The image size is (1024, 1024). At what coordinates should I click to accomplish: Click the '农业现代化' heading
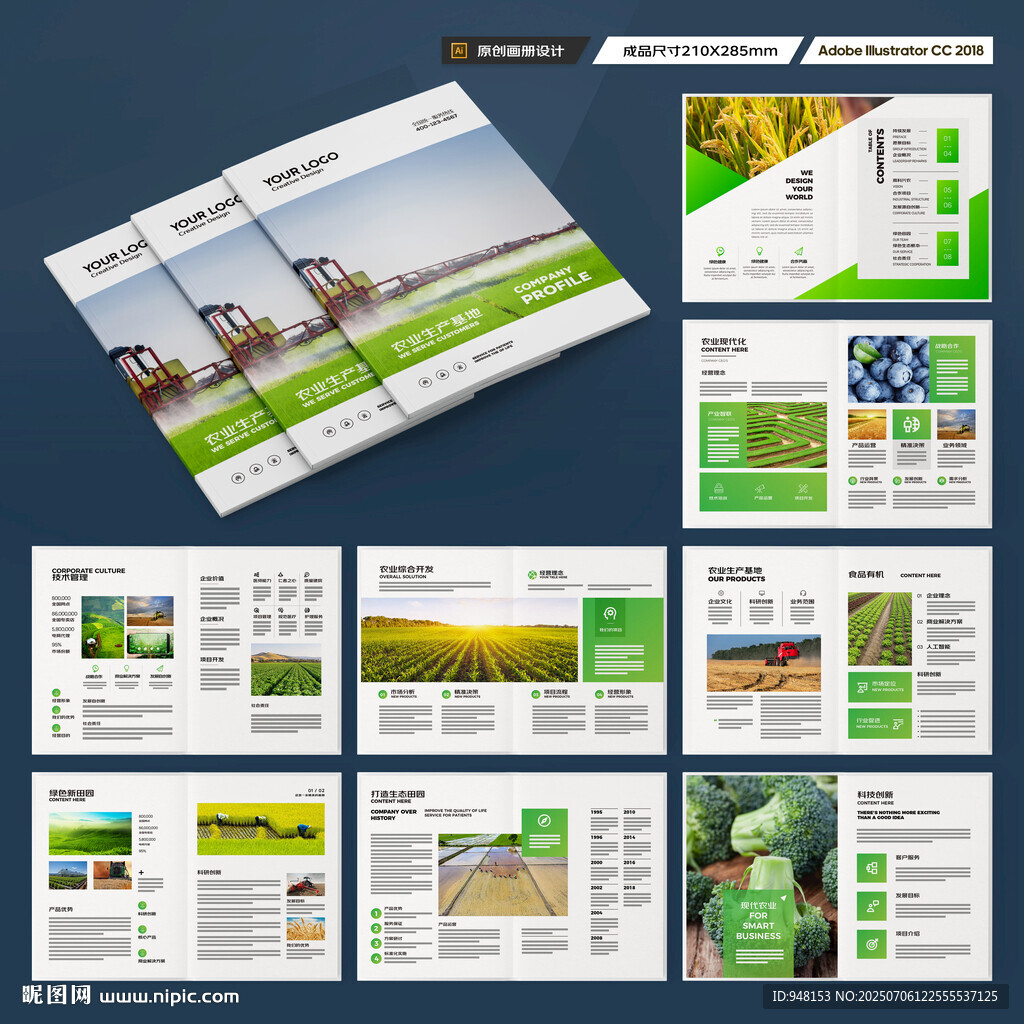[x=724, y=341]
